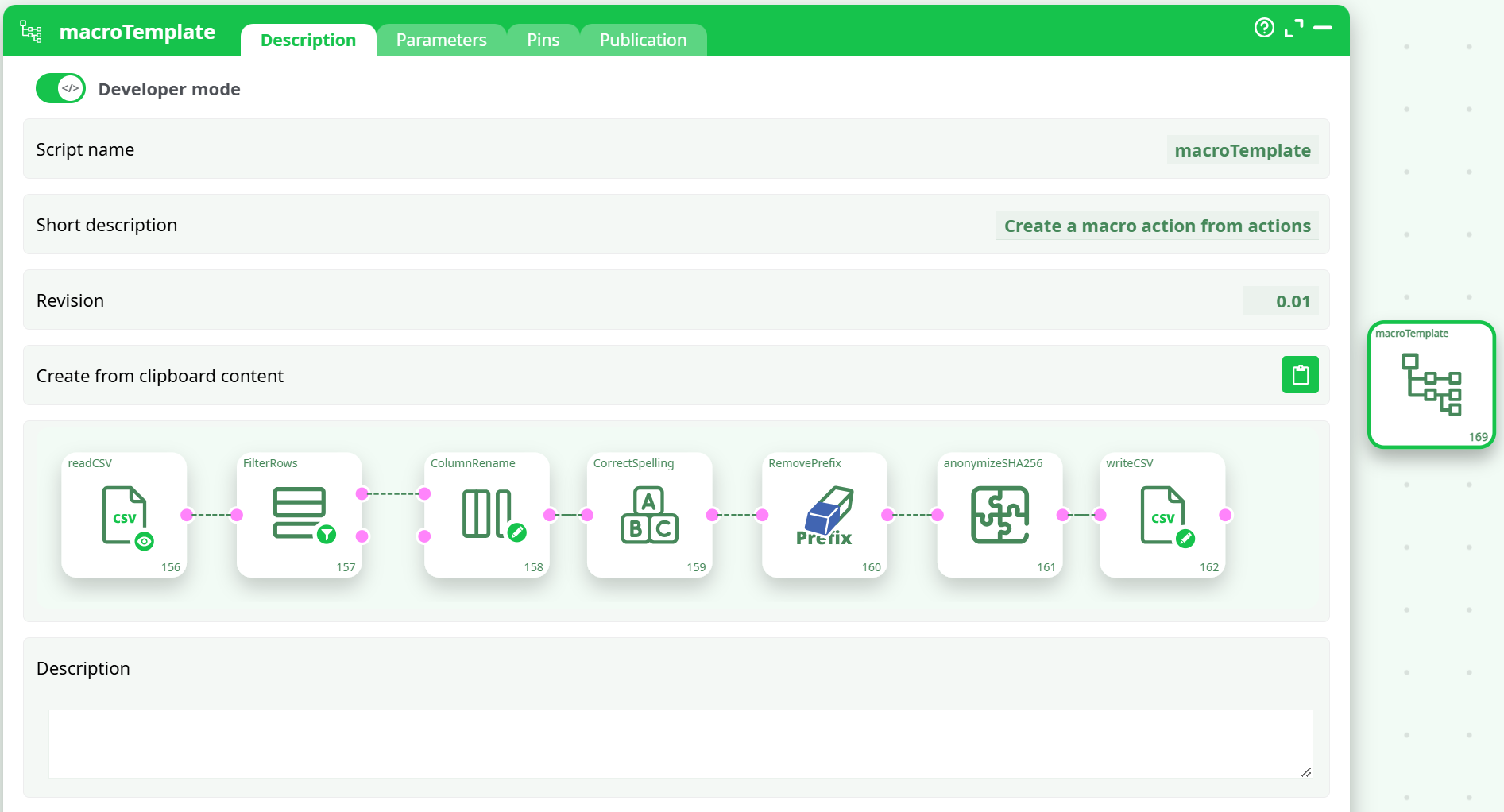Viewport: 1504px width, 812px height.
Task: Open the Pins tab
Action: (x=543, y=41)
